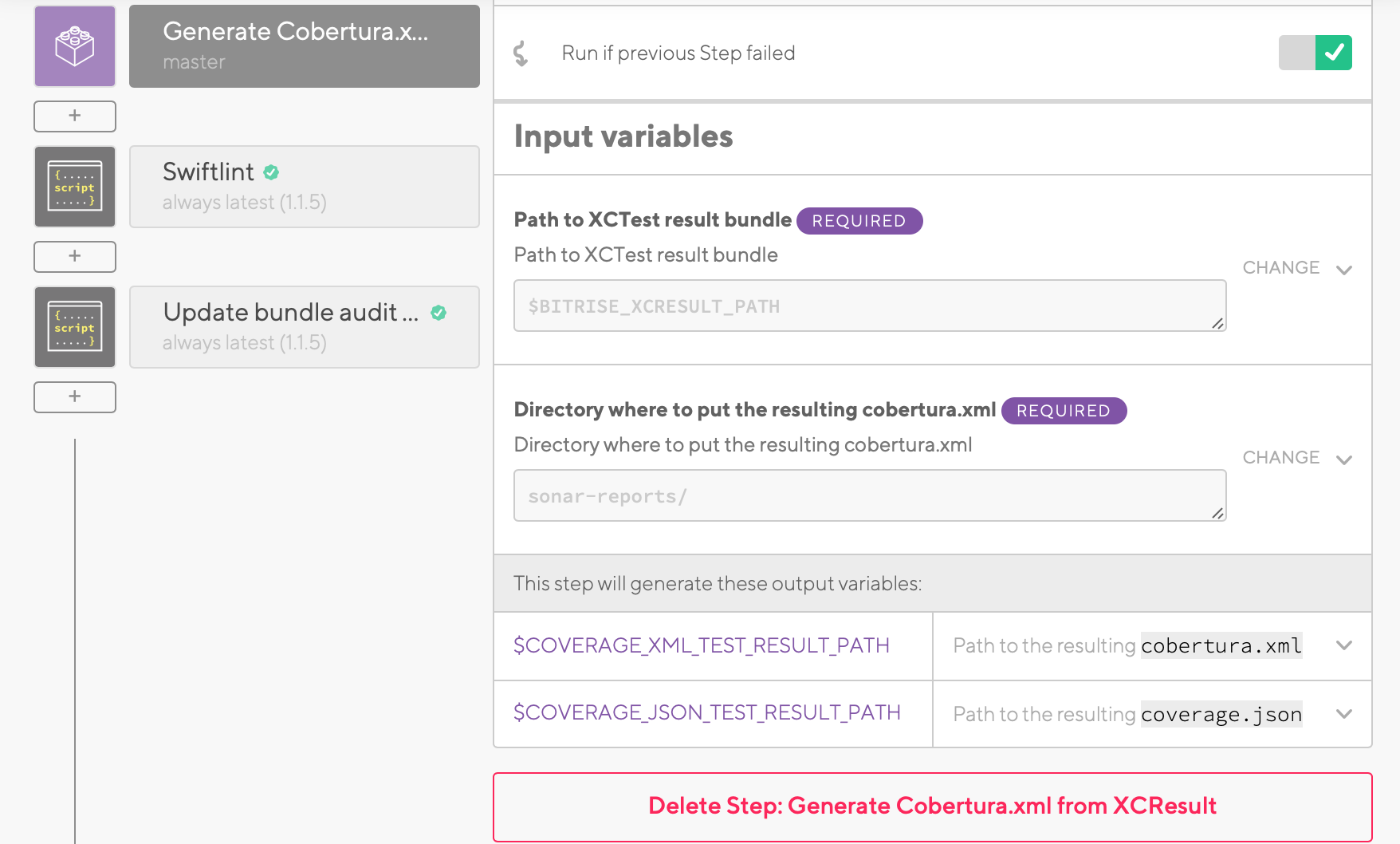Click the $BITRISE_XCRESULT_PATH input field

pyautogui.click(x=869, y=306)
